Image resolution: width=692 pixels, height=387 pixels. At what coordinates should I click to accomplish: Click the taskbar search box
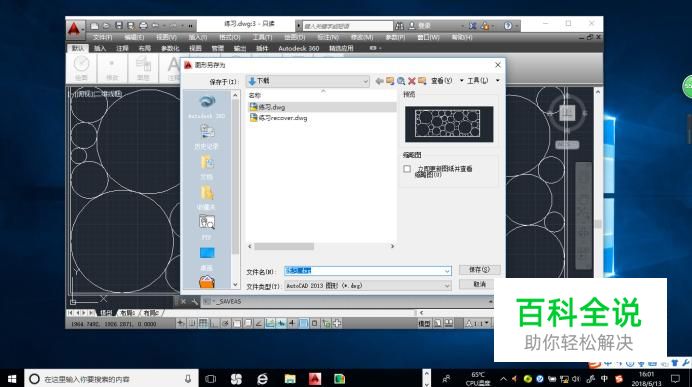coord(112,379)
